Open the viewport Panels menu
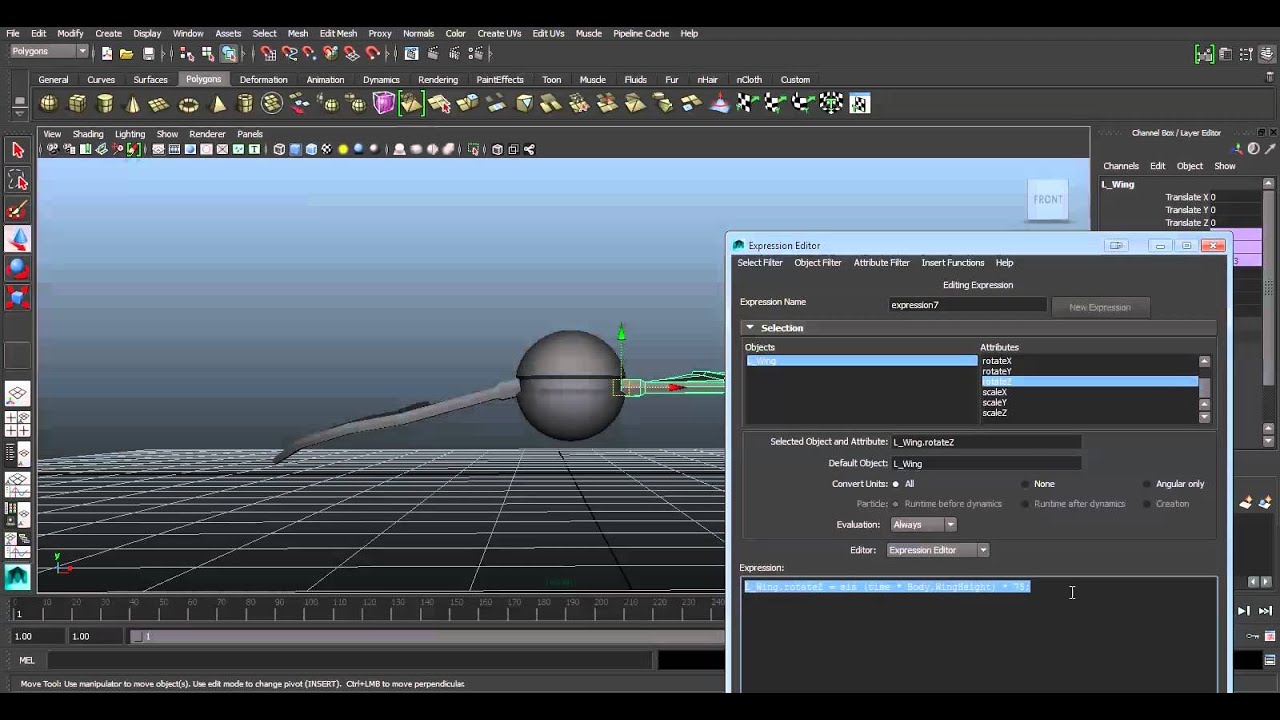Image resolution: width=1280 pixels, height=720 pixels. (250, 134)
